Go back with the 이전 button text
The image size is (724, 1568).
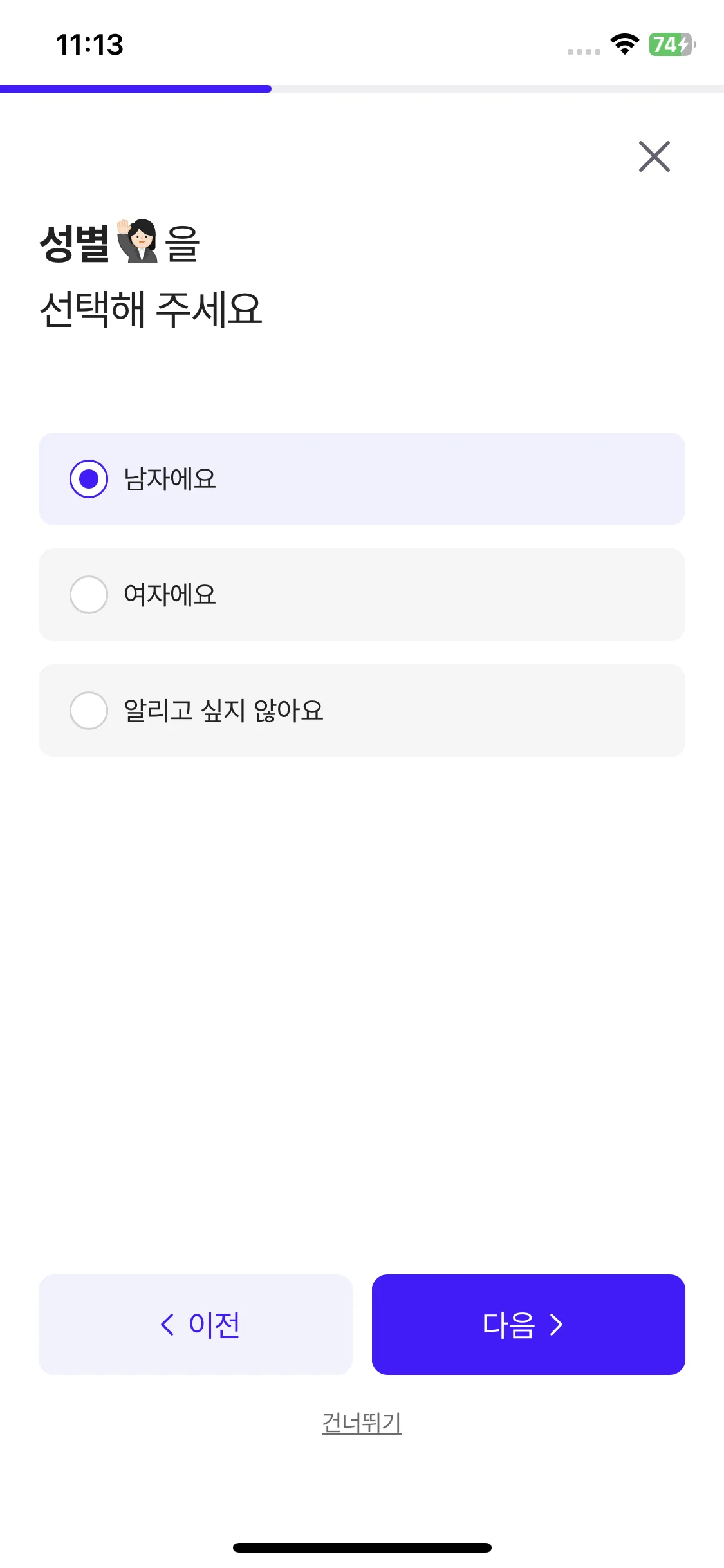(214, 1325)
